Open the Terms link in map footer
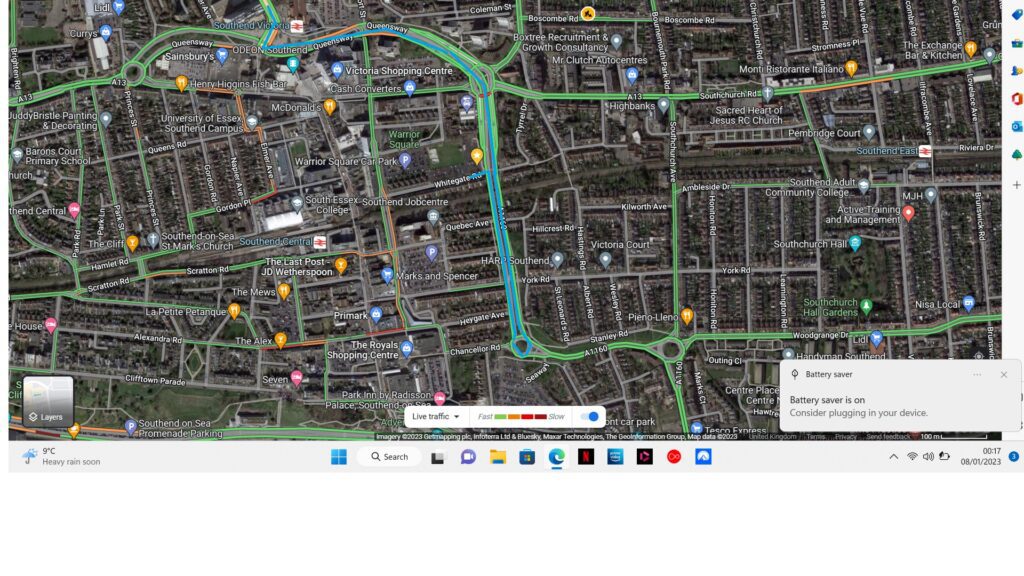Viewport: 1024px width, 576px height. click(816, 437)
